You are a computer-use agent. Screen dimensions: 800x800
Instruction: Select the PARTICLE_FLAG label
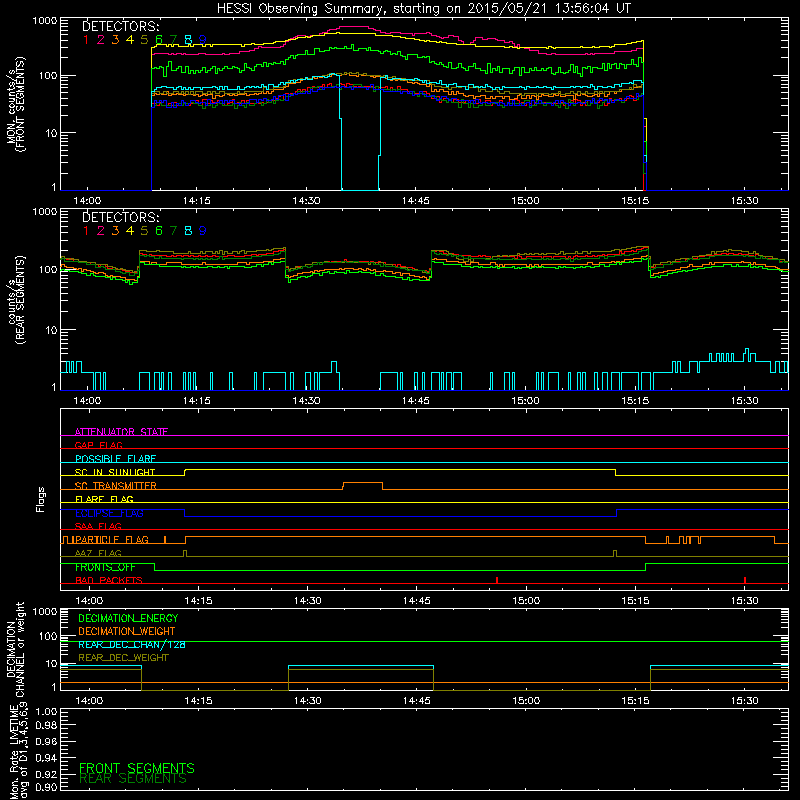[x=111, y=539]
